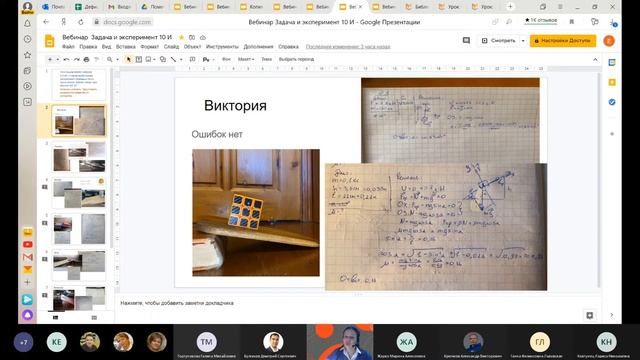Open the Слайд menu
Screen dimensions: 640x360
pos(171,47)
